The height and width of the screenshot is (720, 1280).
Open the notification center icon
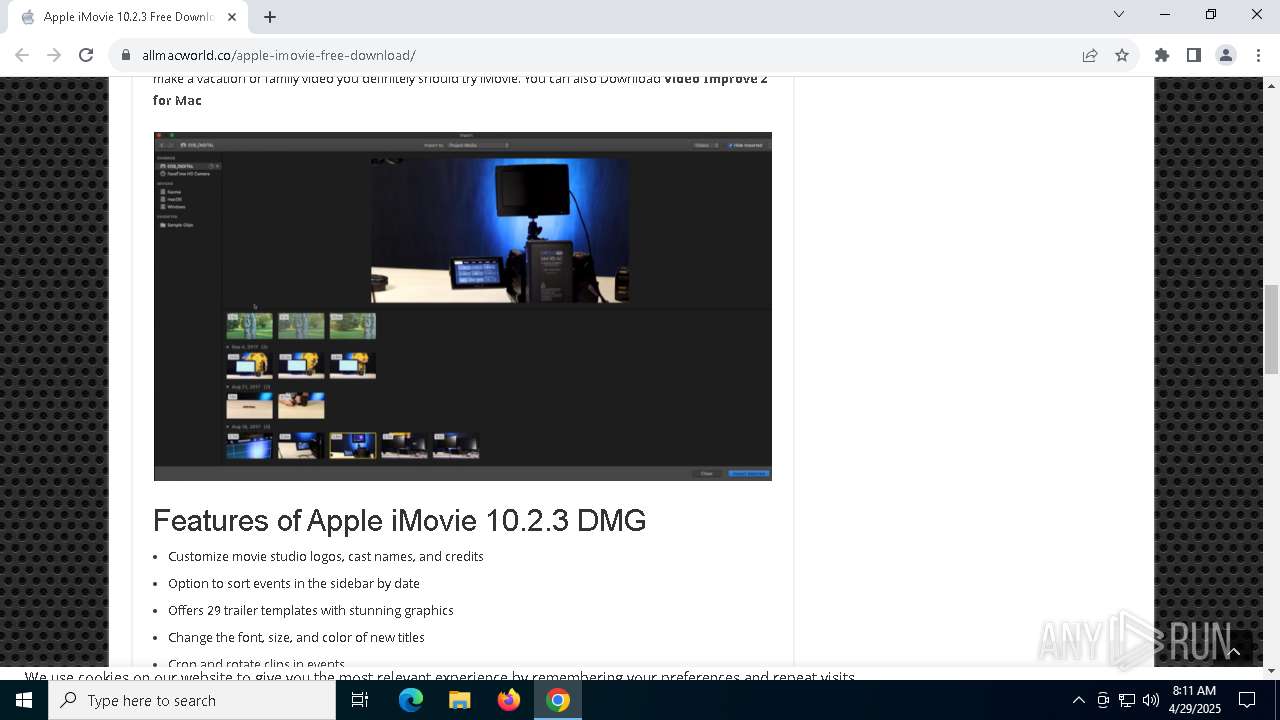(x=1247, y=700)
